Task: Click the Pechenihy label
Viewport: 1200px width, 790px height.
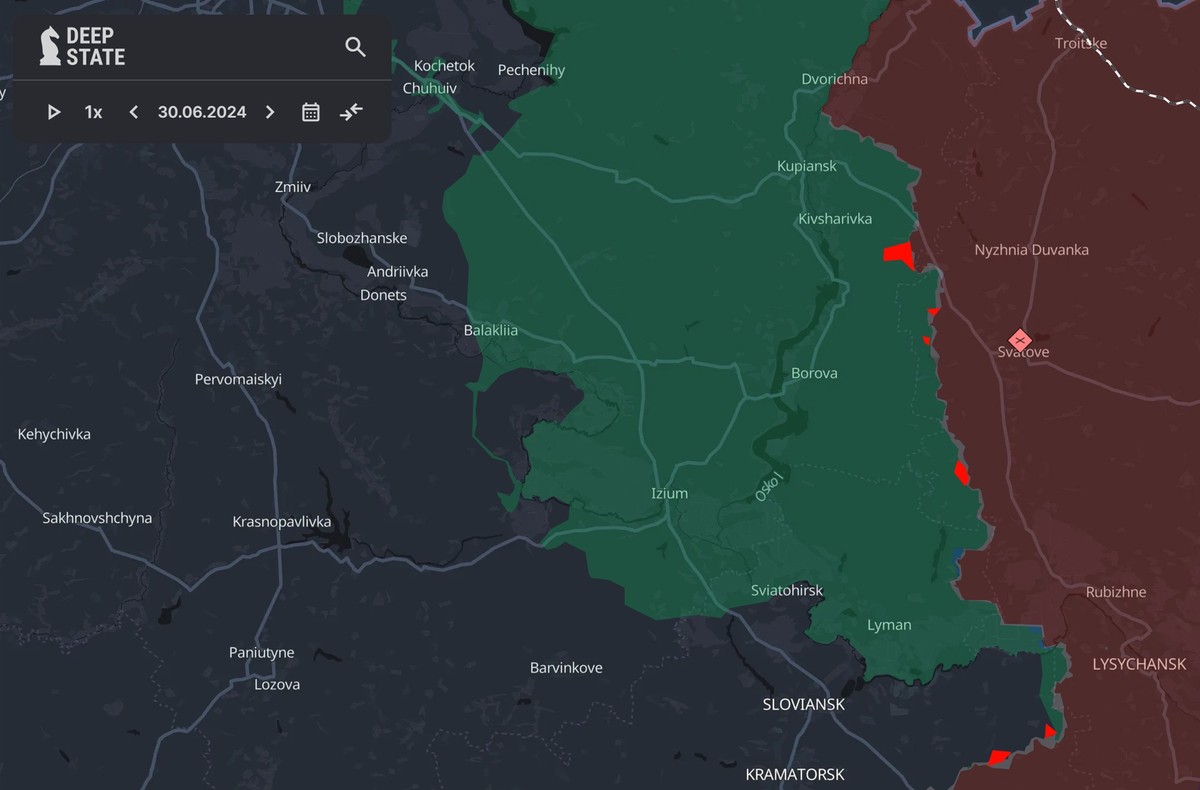Action: (531, 70)
